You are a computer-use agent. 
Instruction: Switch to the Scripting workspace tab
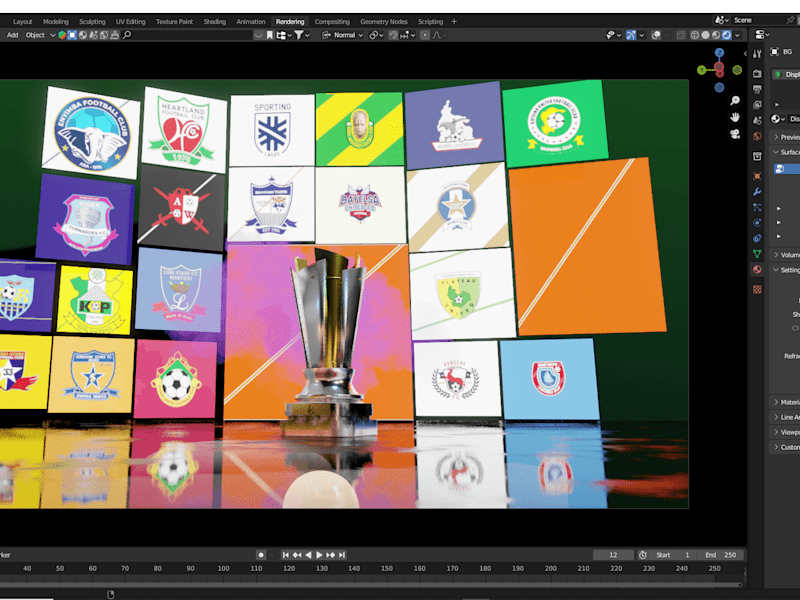tap(430, 21)
